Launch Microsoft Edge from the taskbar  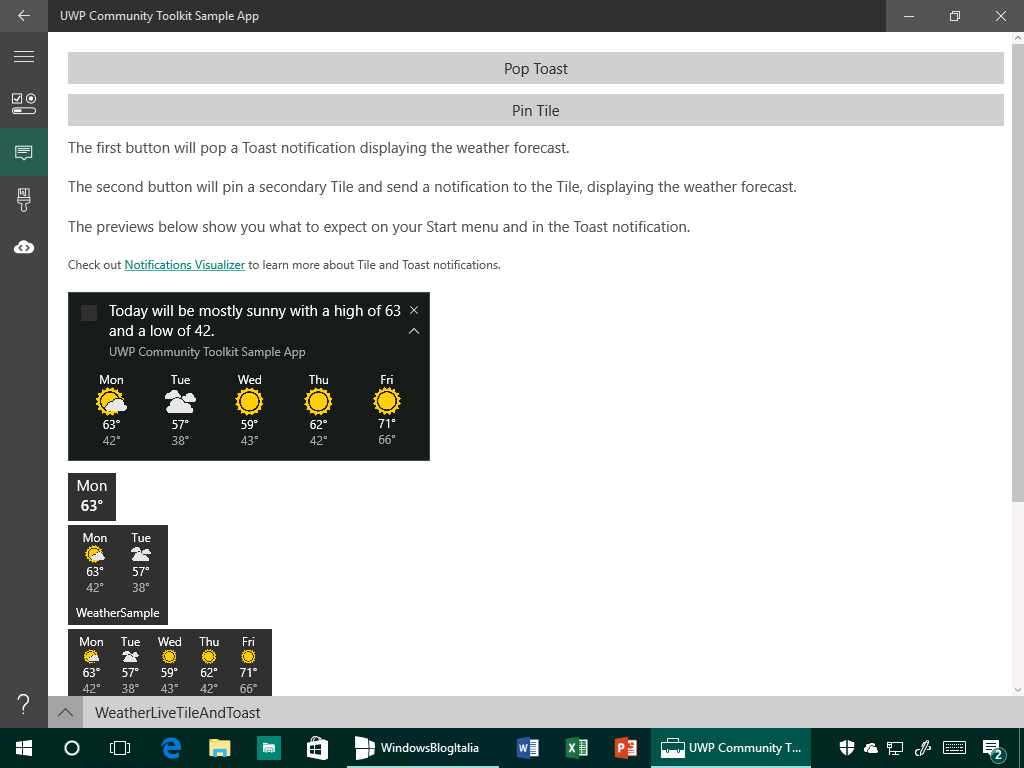coord(171,748)
